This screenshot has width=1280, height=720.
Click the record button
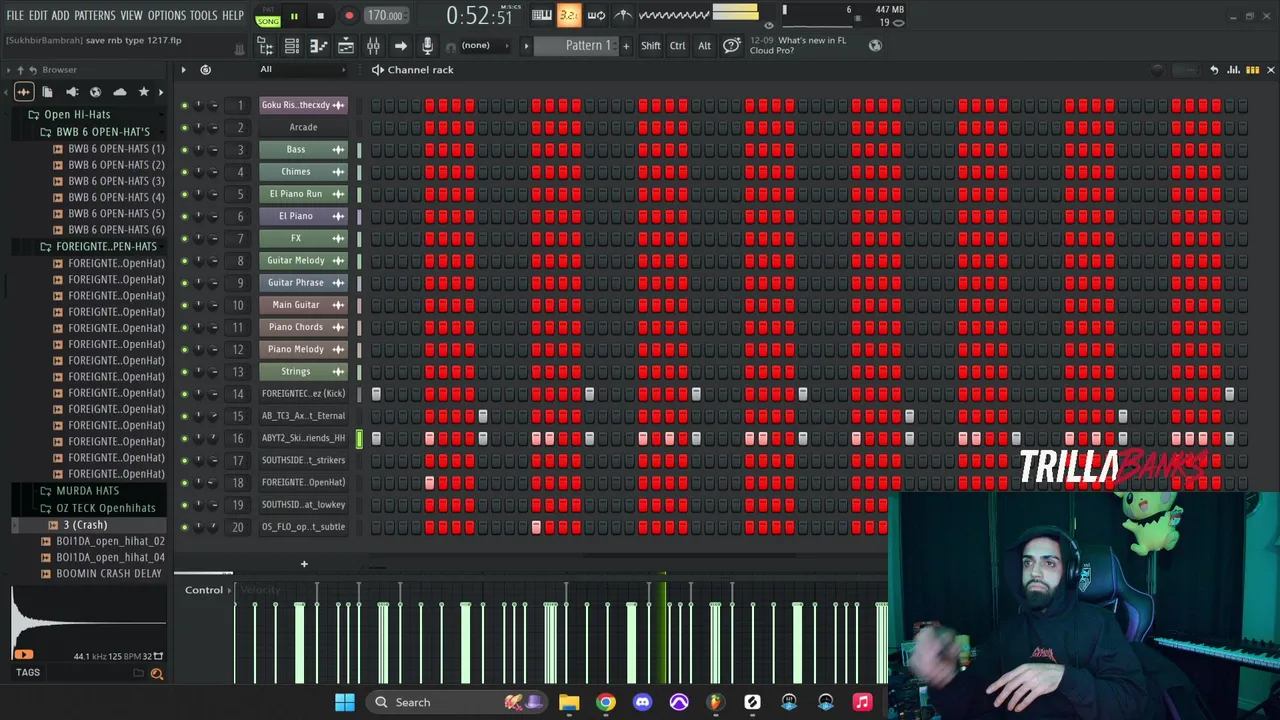pyautogui.click(x=349, y=15)
